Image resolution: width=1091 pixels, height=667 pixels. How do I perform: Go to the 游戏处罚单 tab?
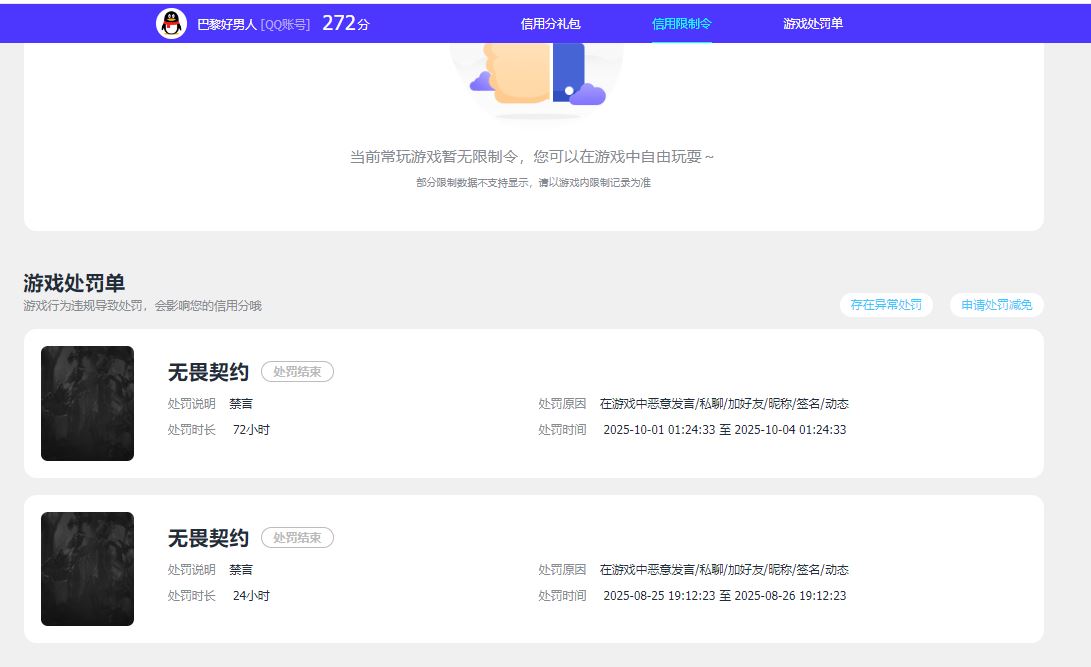point(812,24)
